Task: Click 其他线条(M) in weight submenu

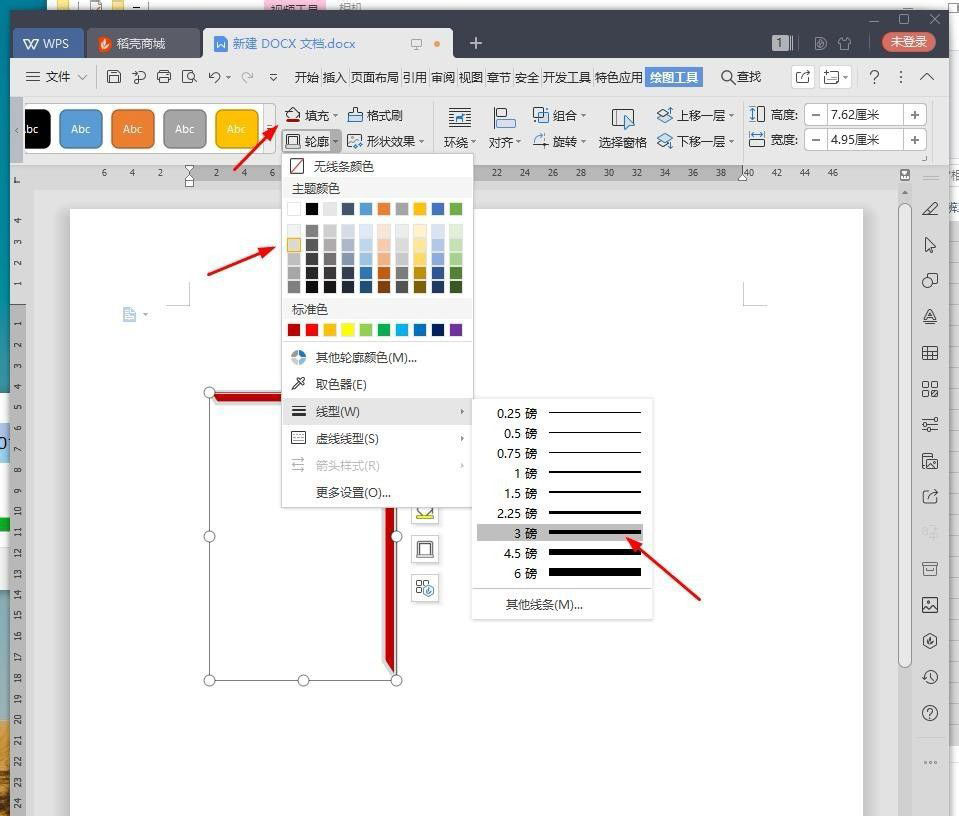Action: tap(543, 604)
